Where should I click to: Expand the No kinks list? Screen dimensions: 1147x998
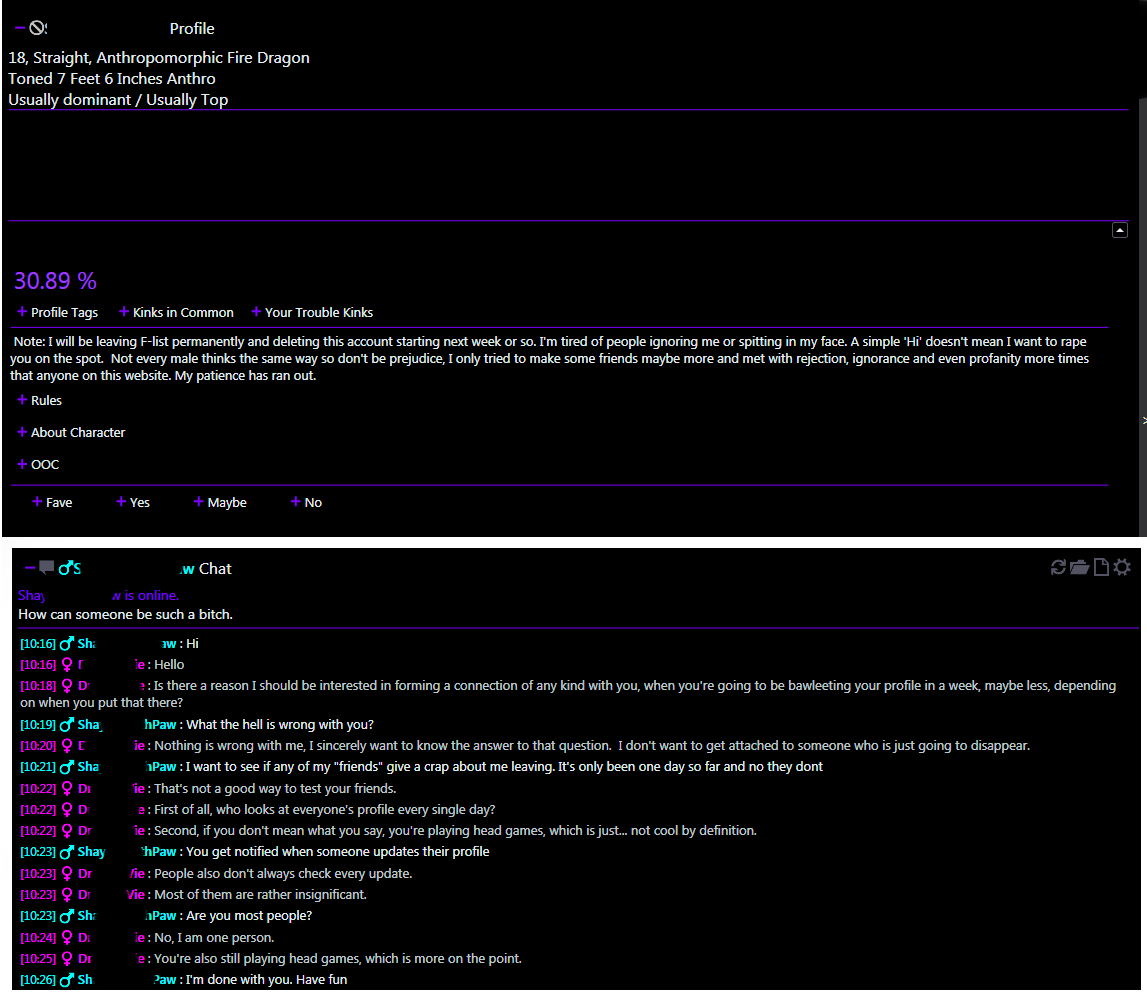pyautogui.click(x=306, y=503)
